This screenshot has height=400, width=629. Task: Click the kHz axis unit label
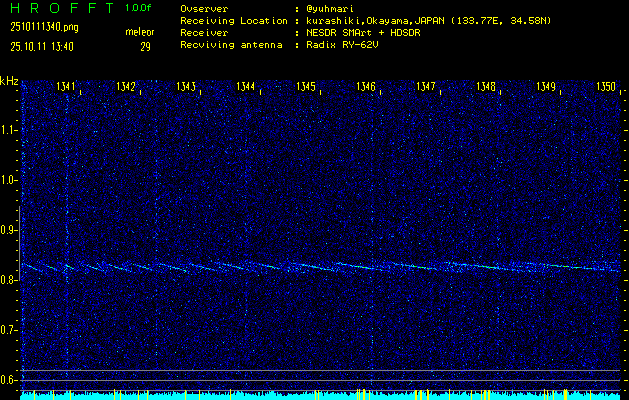click(x=9, y=81)
